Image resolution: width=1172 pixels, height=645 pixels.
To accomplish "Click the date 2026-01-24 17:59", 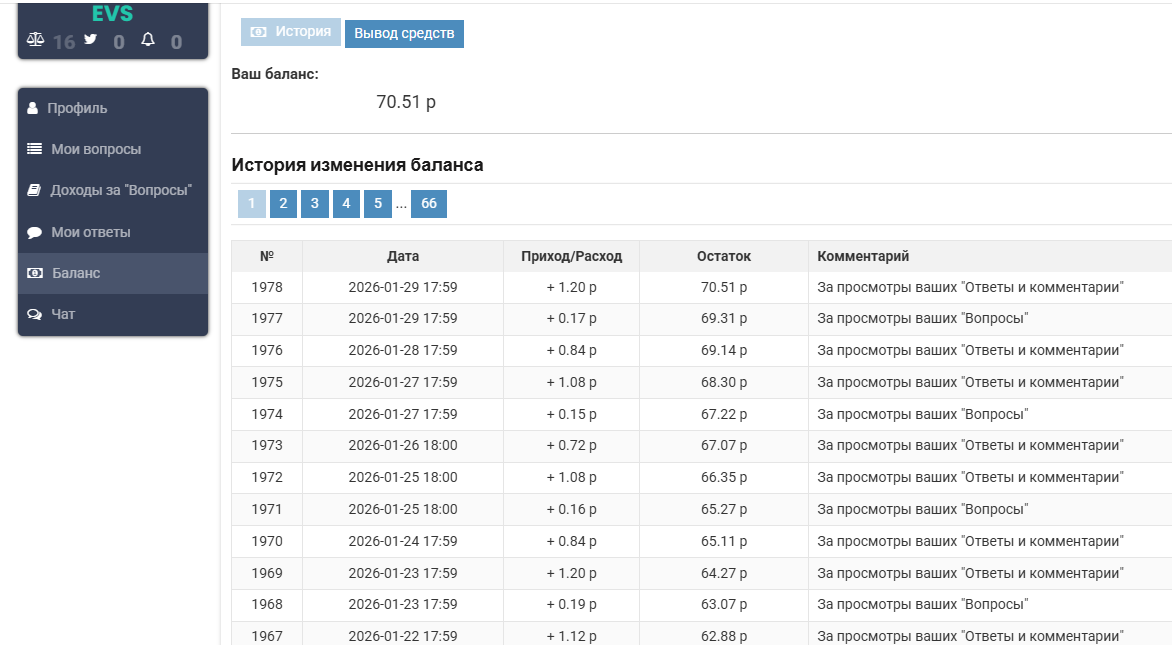I will (403, 541).
